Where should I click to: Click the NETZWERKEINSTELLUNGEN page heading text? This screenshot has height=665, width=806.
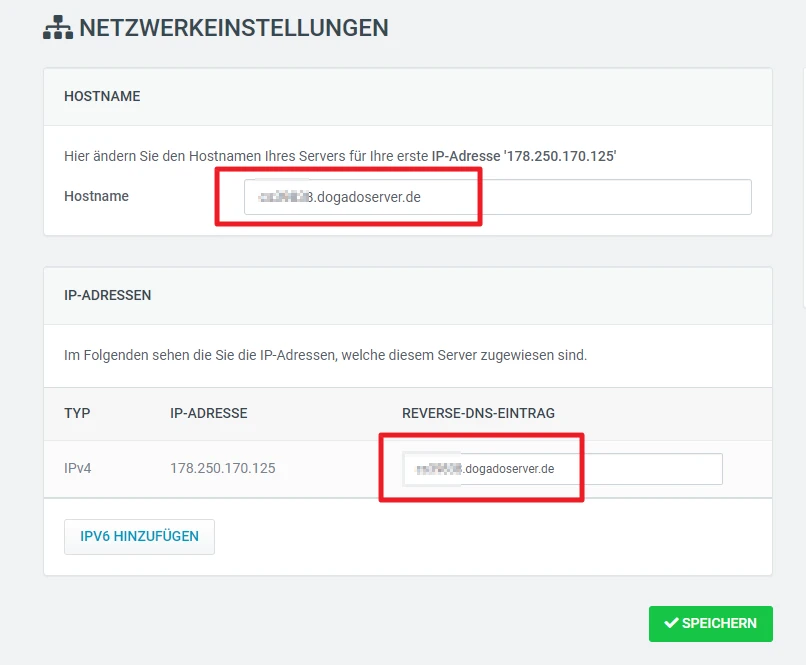coord(234,28)
